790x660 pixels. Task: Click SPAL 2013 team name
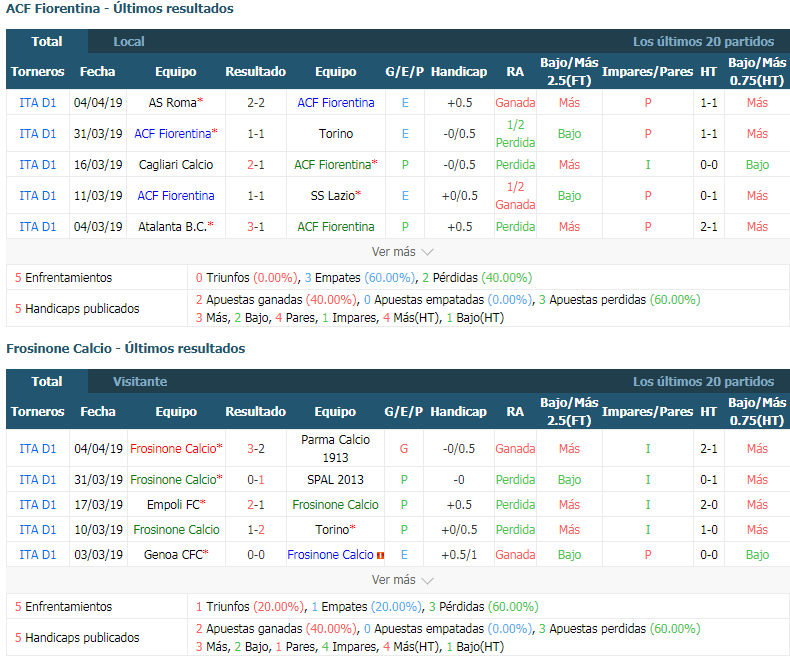(x=336, y=480)
